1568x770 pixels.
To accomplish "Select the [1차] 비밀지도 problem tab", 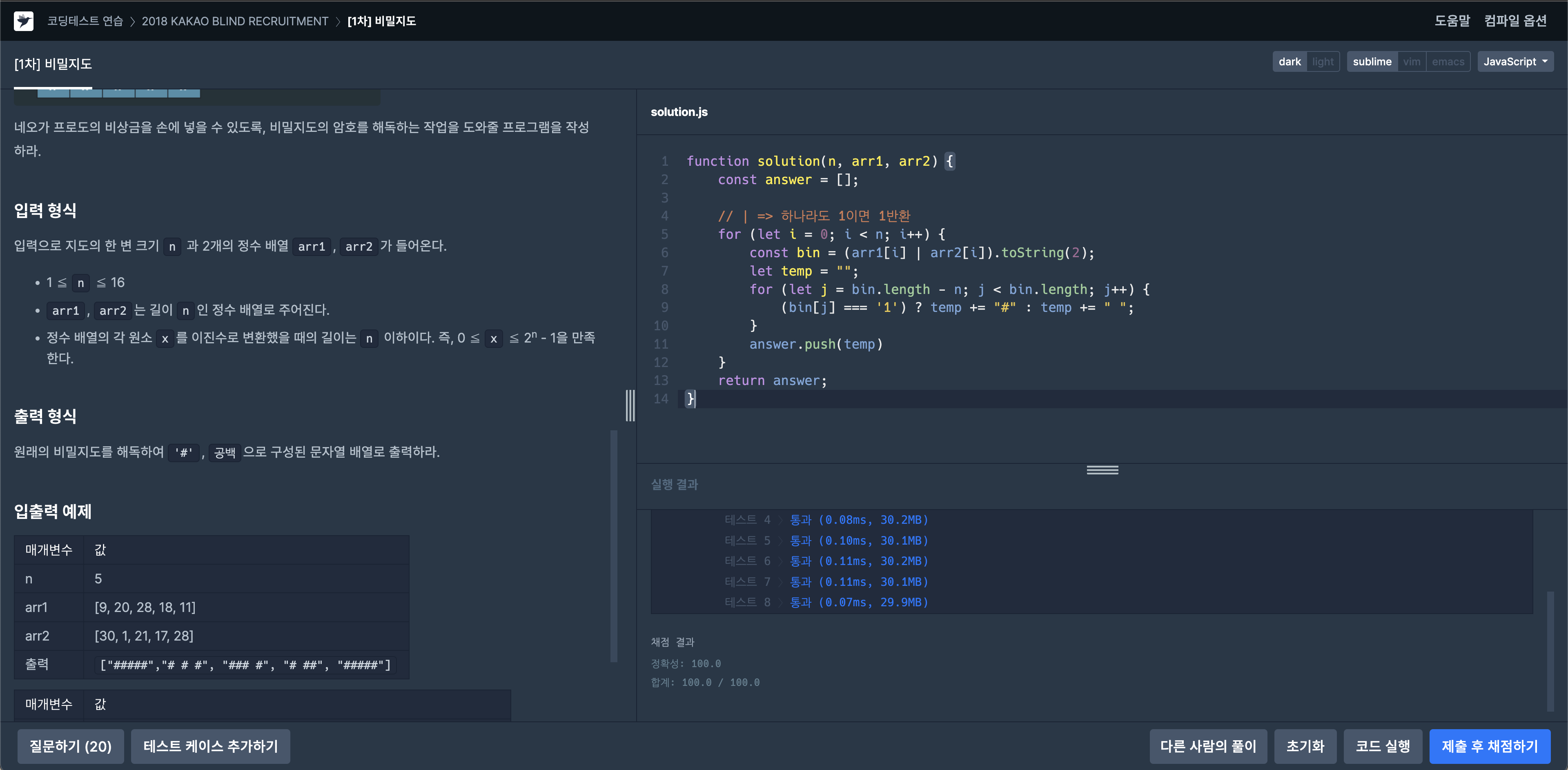I will (53, 64).
